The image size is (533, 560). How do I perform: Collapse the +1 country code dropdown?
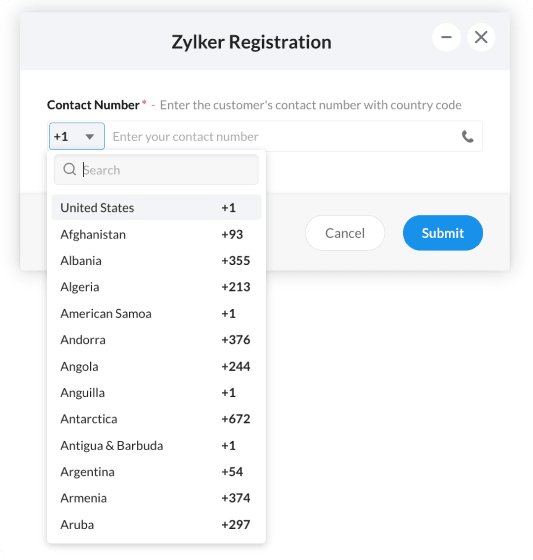77,136
